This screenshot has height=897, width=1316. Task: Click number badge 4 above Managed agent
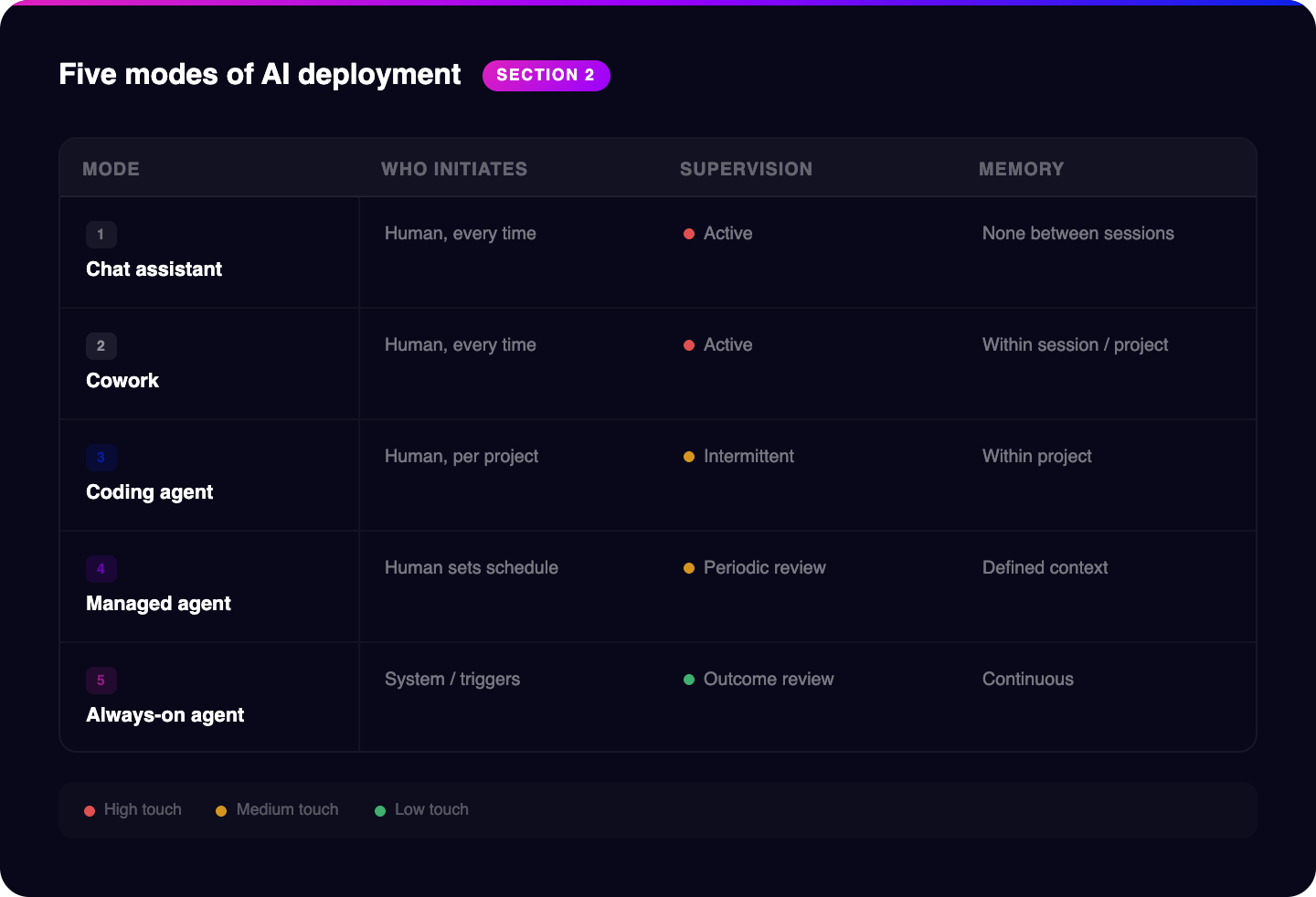pyautogui.click(x=101, y=569)
